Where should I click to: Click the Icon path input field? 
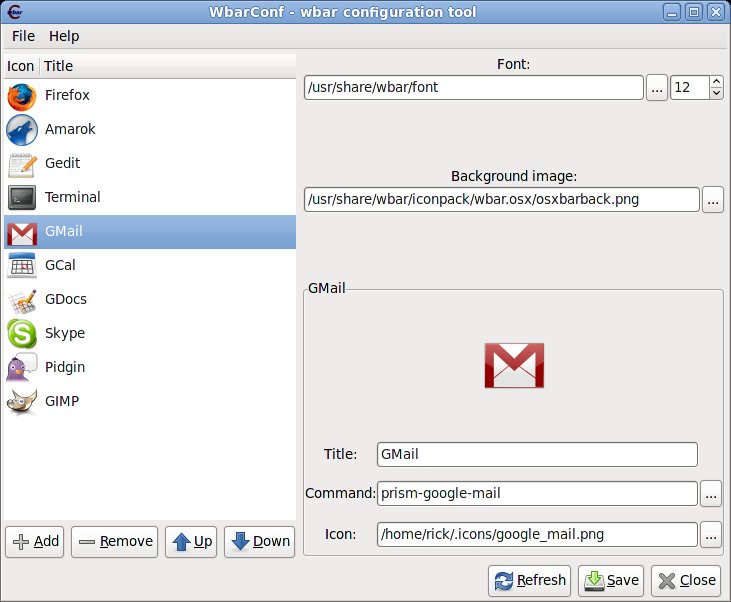click(x=537, y=534)
